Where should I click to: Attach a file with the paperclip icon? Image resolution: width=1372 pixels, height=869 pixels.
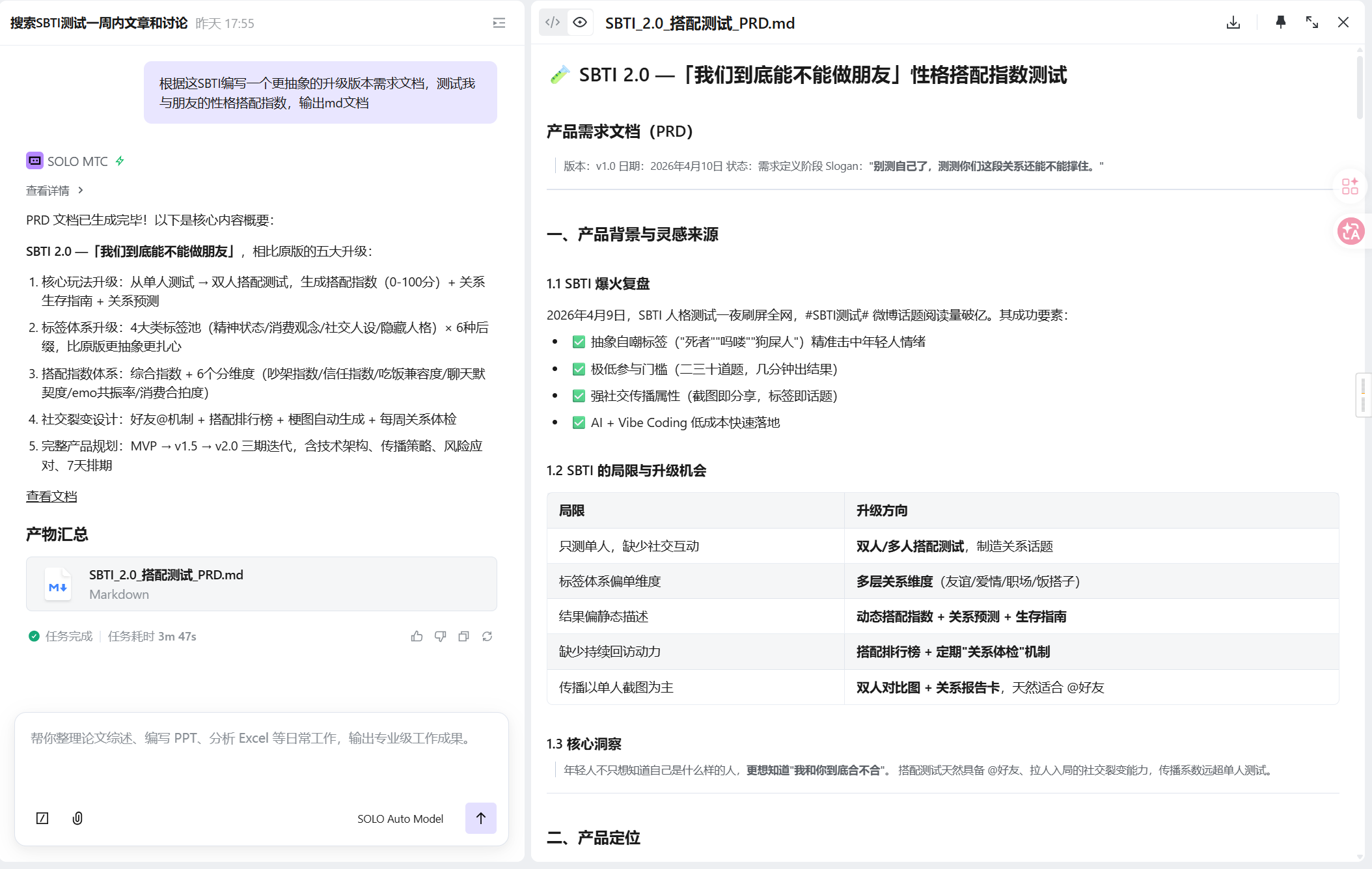(x=77, y=818)
